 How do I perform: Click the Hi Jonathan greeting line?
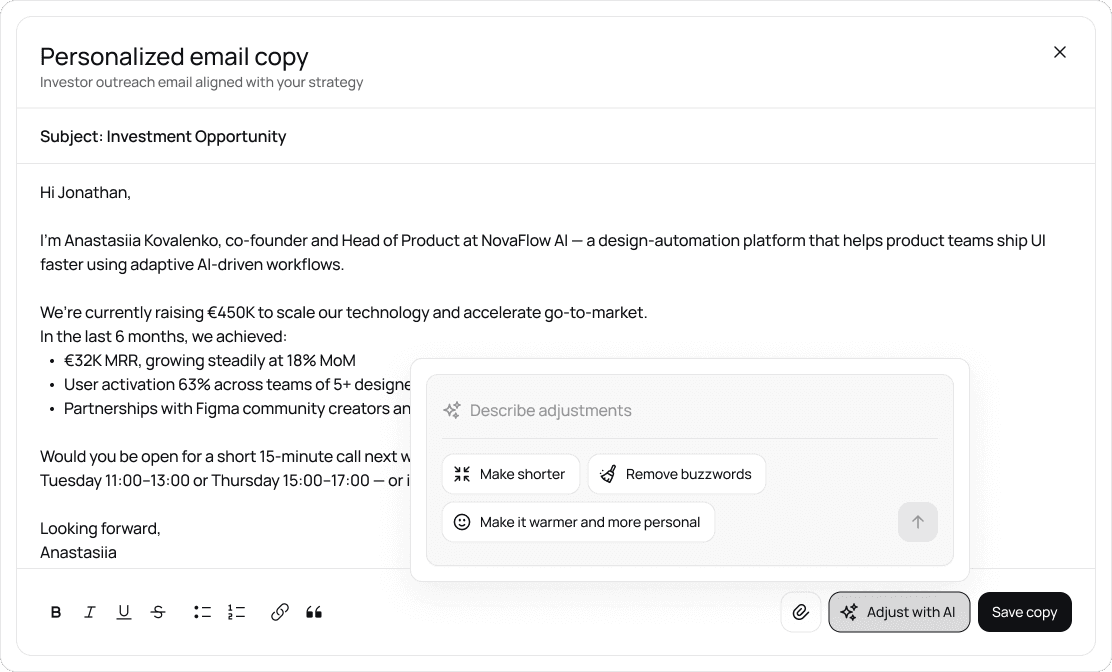click(85, 192)
